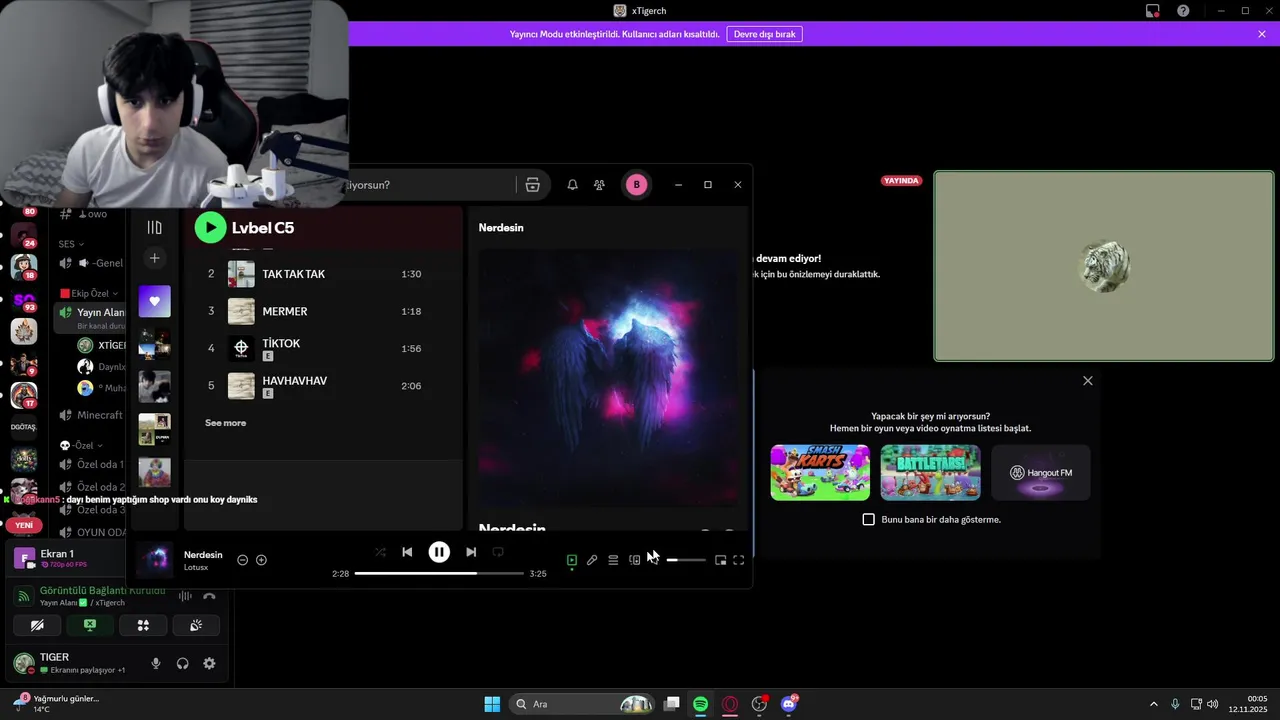The image size is (1280, 720).
Task: Enter Spotify full screen mode icon
Action: coord(739,560)
